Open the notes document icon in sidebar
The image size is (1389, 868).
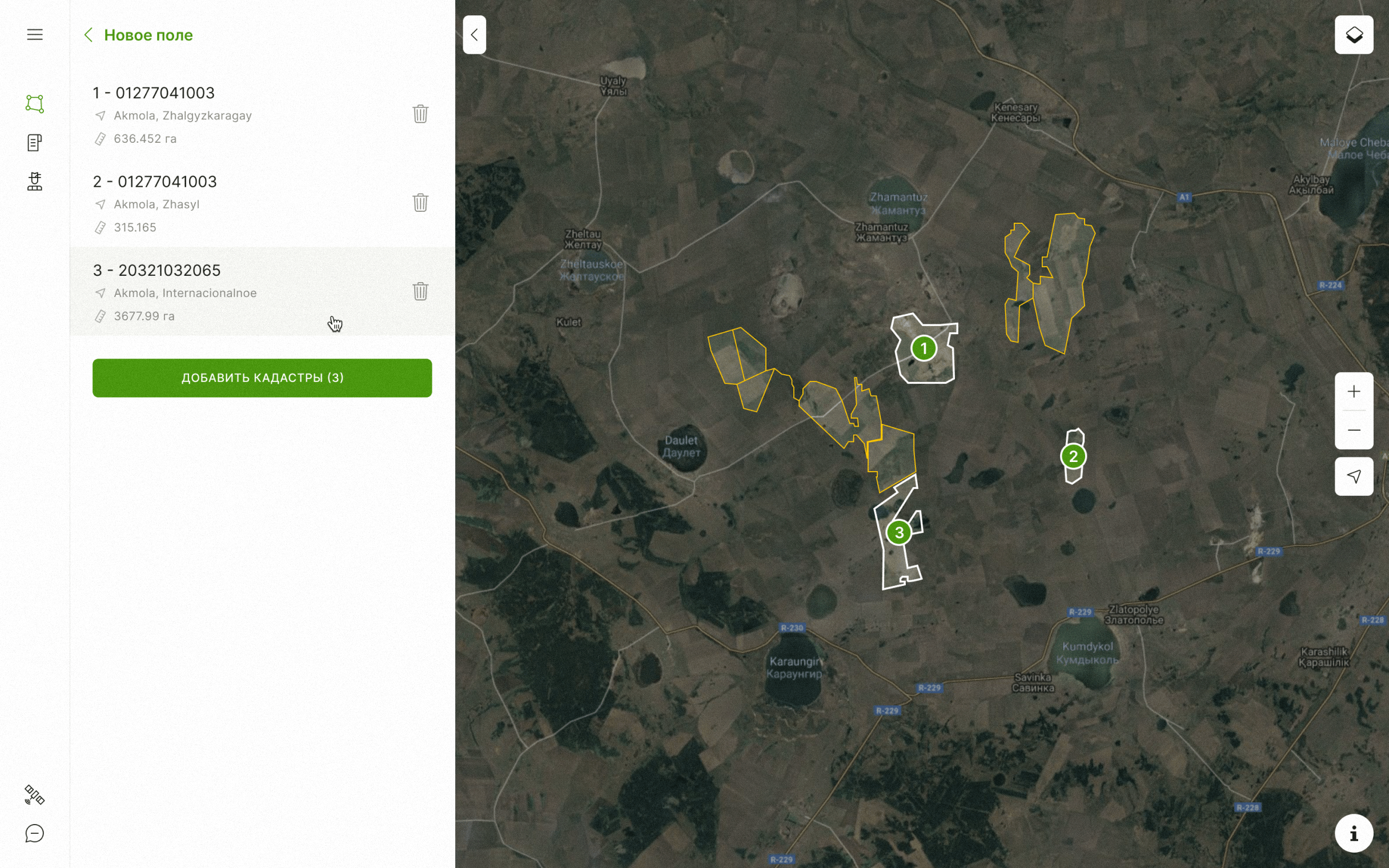coord(34,142)
